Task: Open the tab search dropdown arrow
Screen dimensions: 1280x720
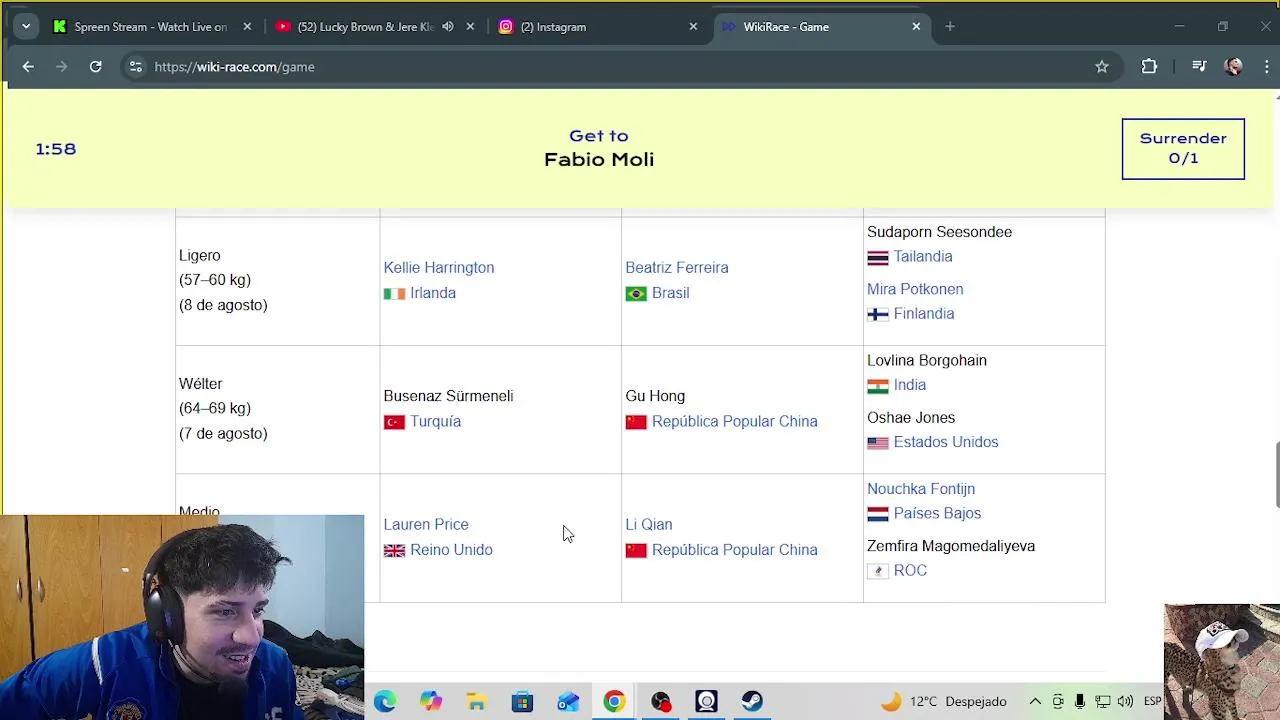Action: click(x=26, y=27)
